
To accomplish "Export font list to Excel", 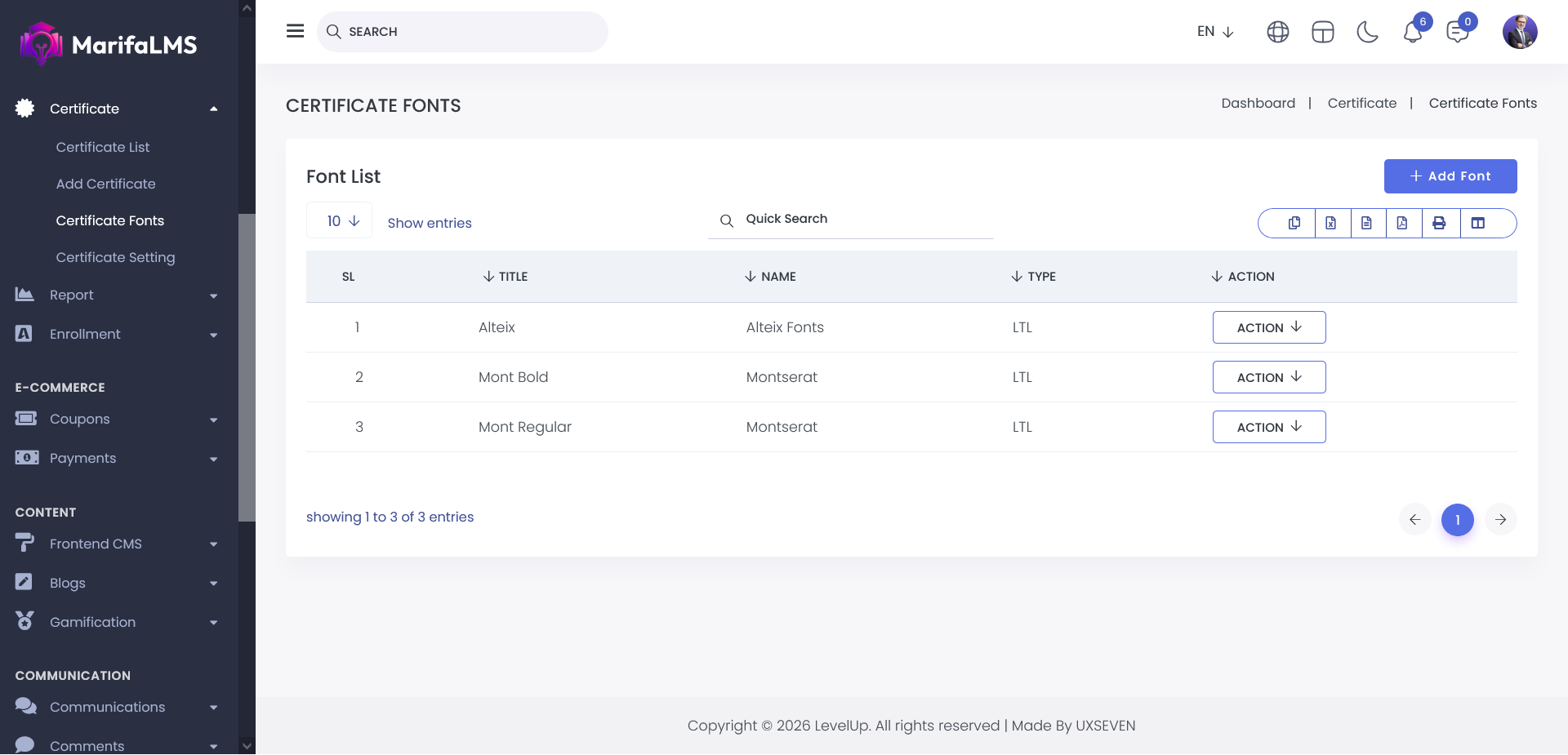I will pyautogui.click(x=1331, y=223).
